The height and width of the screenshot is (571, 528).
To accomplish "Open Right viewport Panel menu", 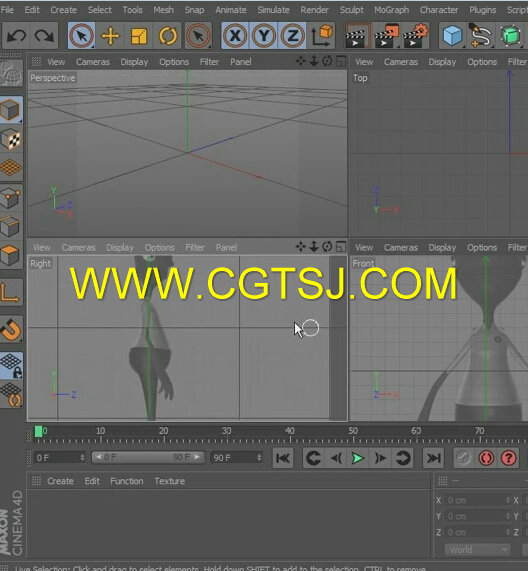I will [x=226, y=248].
